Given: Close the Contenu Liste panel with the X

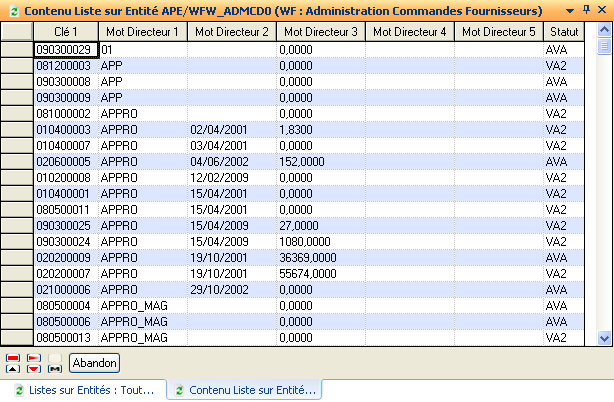Looking at the screenshot, I should (x=603, y=9).
